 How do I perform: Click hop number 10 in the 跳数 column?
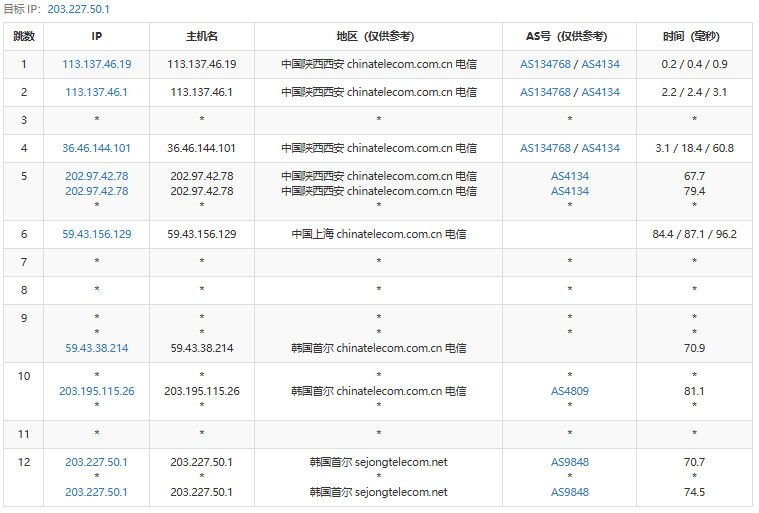pos(24,376)
